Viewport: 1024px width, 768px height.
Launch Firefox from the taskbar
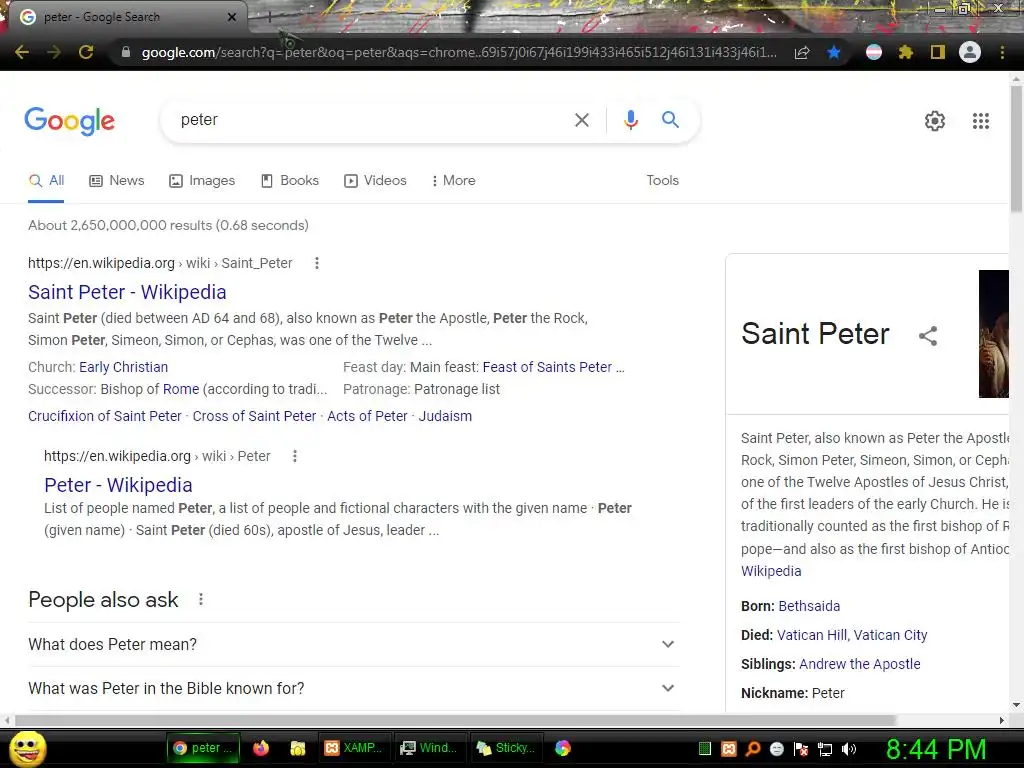point(261,748)
